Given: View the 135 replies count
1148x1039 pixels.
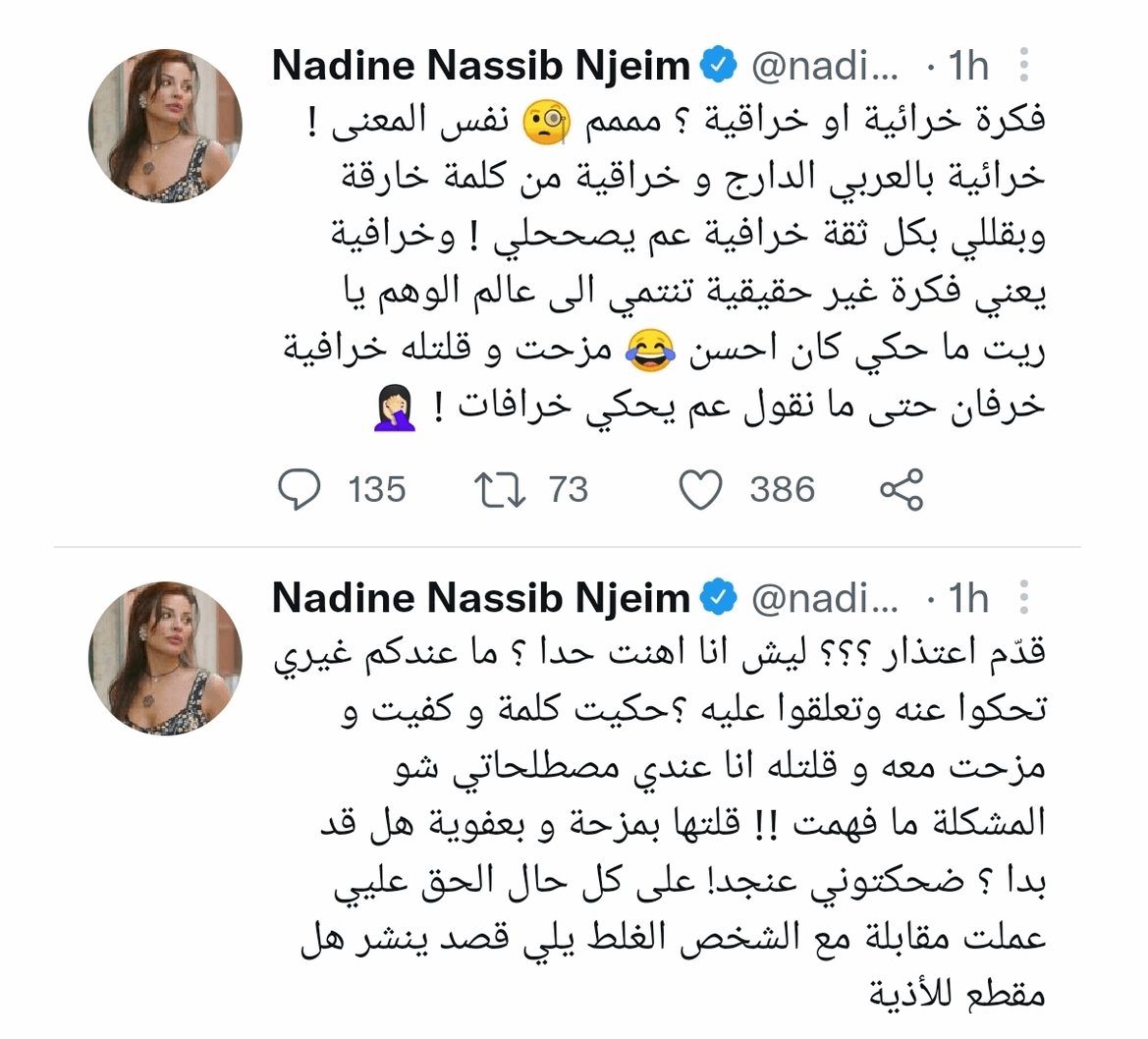Looking at the screenshot, I should coord(376,489).
